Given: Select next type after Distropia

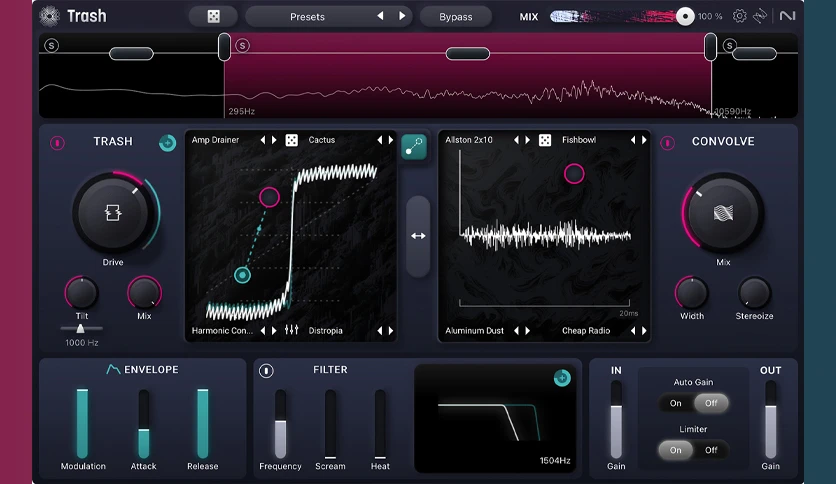Looking at the screenshot, I should coord(391,330).
